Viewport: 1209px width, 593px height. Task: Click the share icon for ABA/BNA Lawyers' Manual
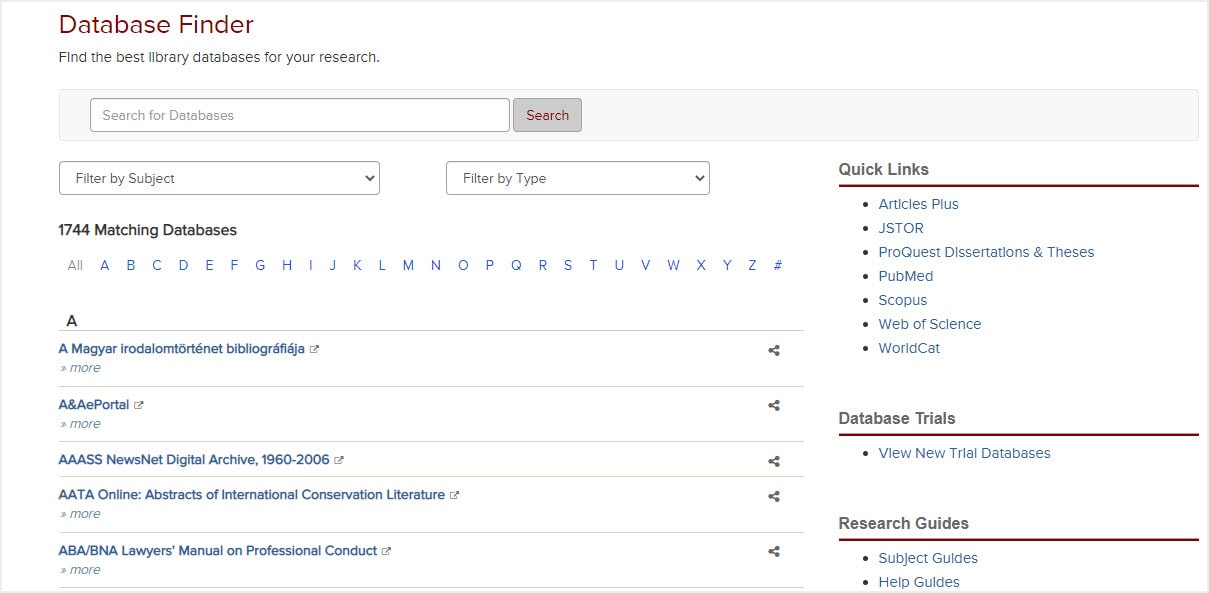(773, 551)
